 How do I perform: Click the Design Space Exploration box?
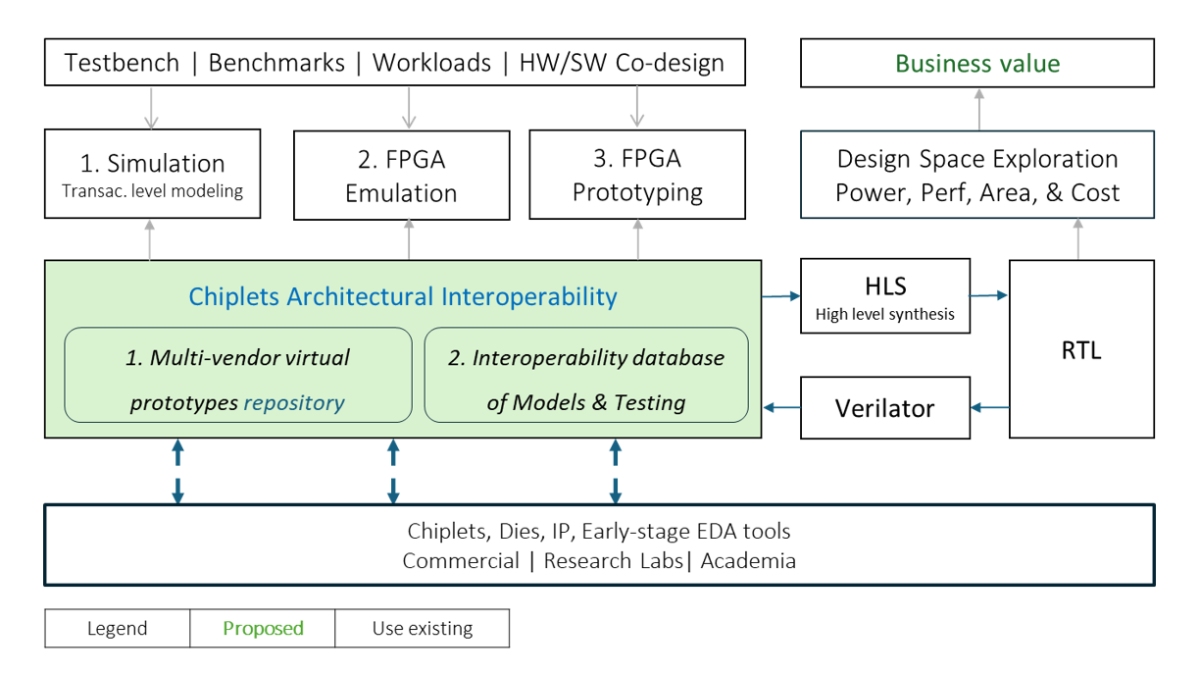(977, 174)
